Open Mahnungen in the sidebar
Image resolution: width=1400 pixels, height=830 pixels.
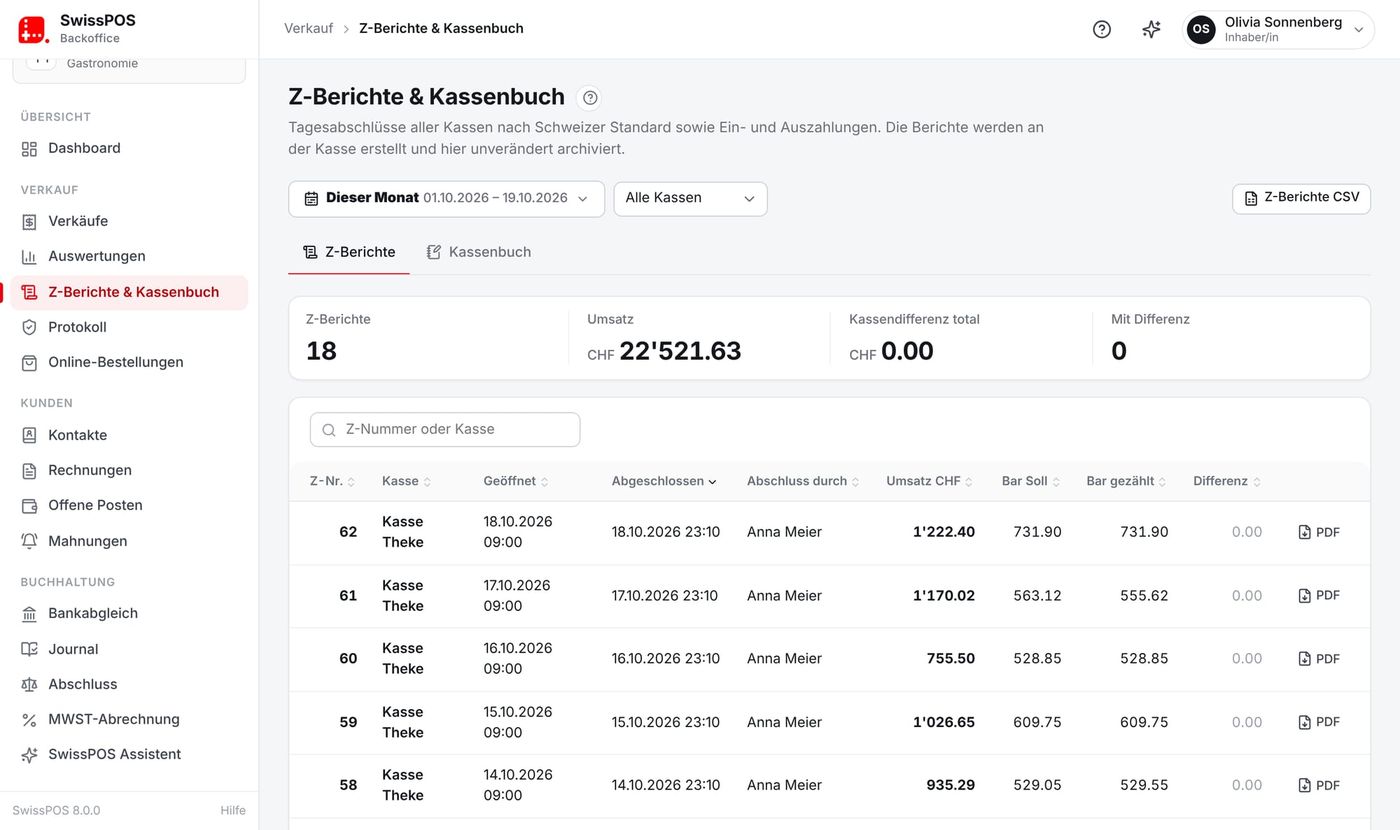129,541
